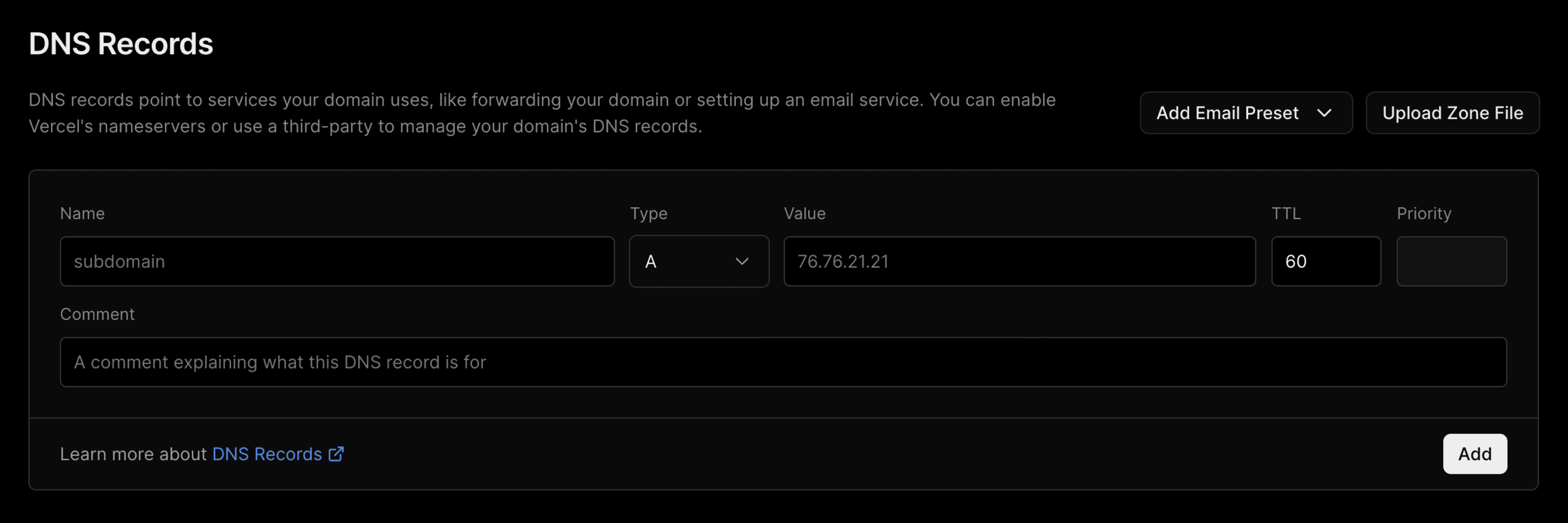Focus the Name field containing subdomain

coord(336,261)
